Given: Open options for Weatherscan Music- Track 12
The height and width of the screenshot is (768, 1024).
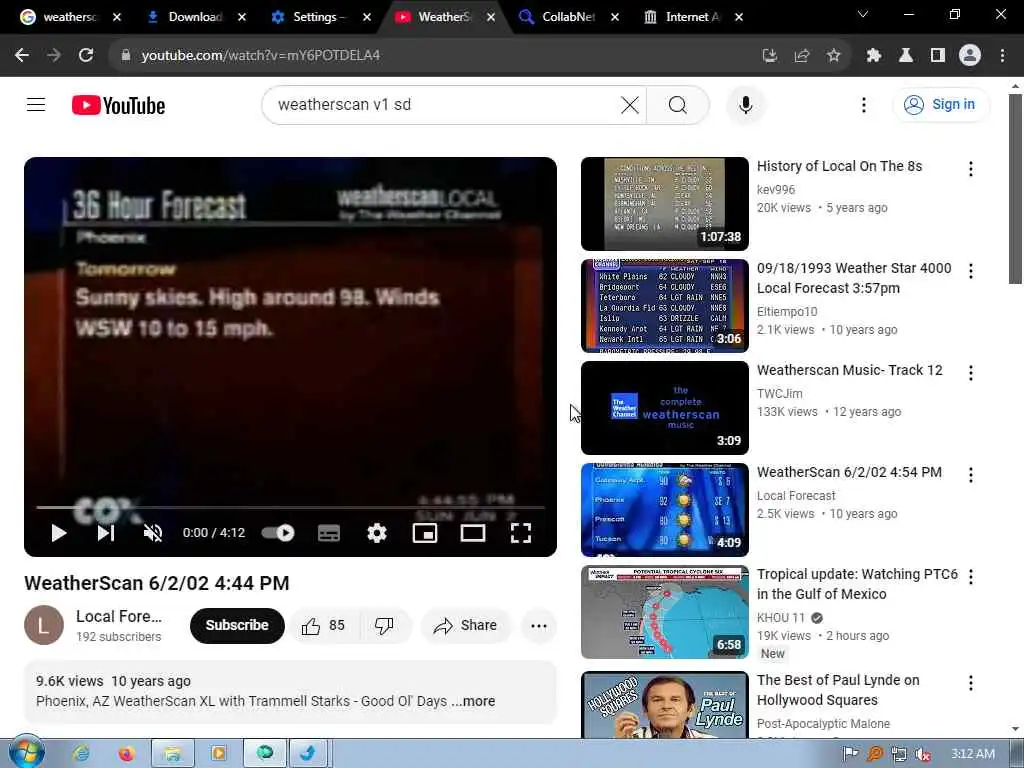Looking at the screenshot, I should coord(970,373).
